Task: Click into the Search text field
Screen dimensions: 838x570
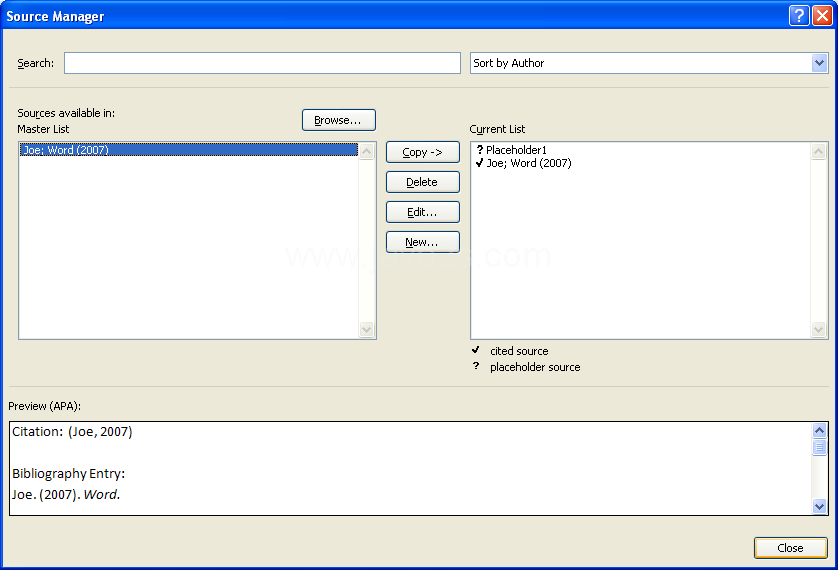Action: 262,63
